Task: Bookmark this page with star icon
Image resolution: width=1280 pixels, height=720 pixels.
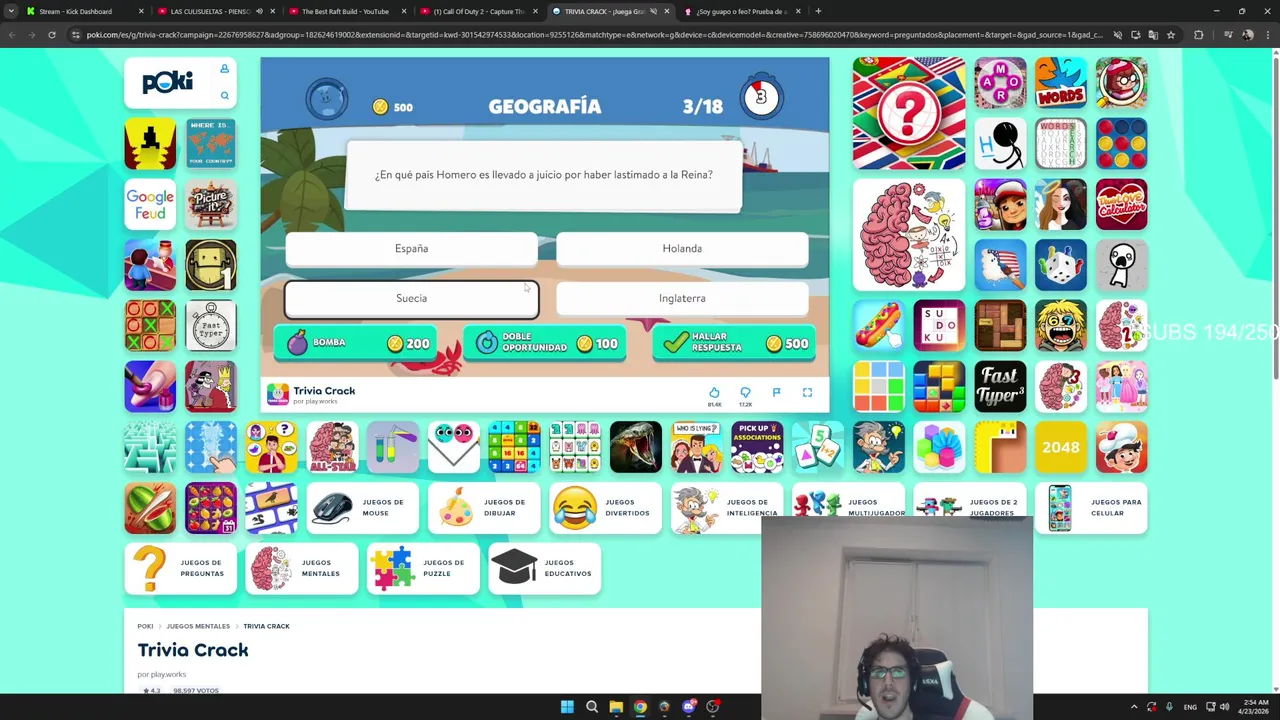Action: pos(1170,35)
